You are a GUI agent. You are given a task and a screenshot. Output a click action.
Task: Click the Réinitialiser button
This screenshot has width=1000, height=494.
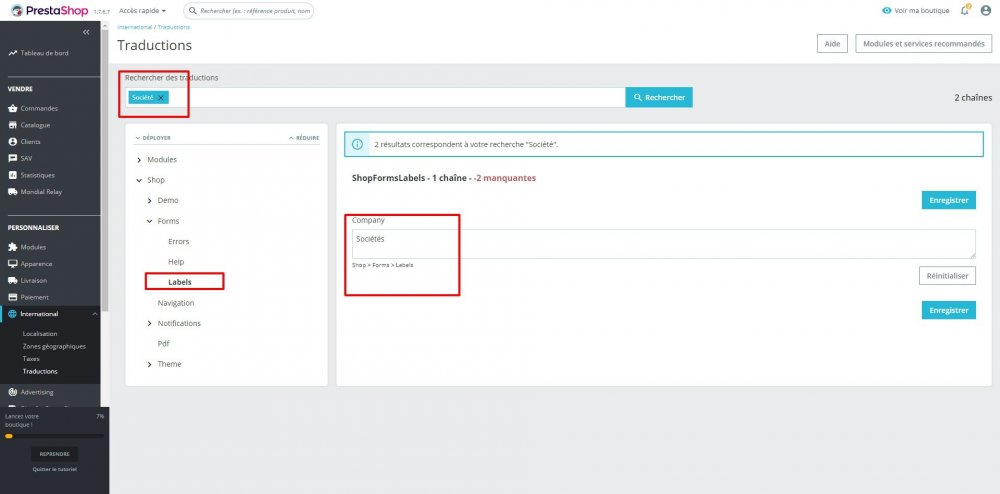(x=947, y=276)
